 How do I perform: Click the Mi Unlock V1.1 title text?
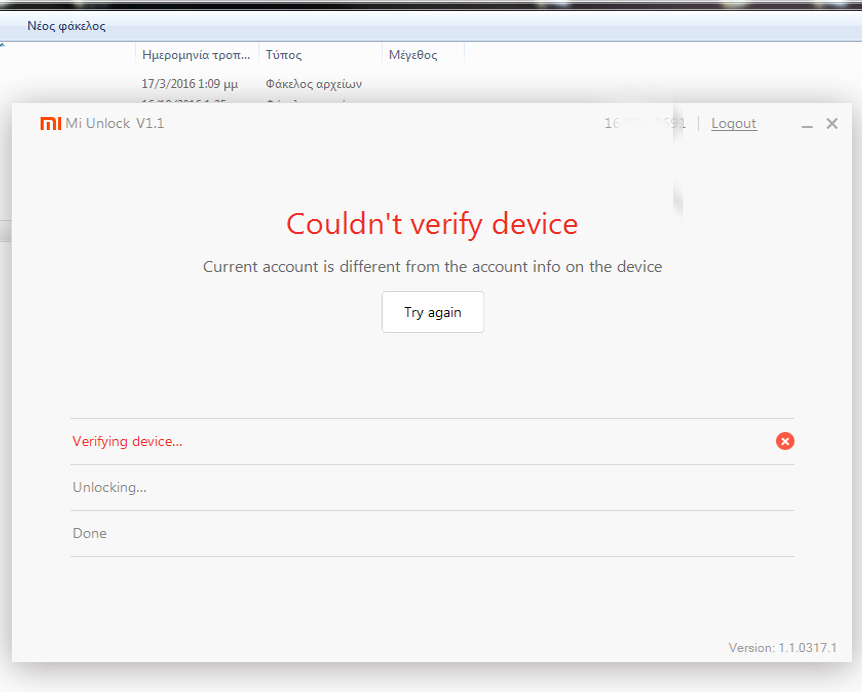[115, 124]
